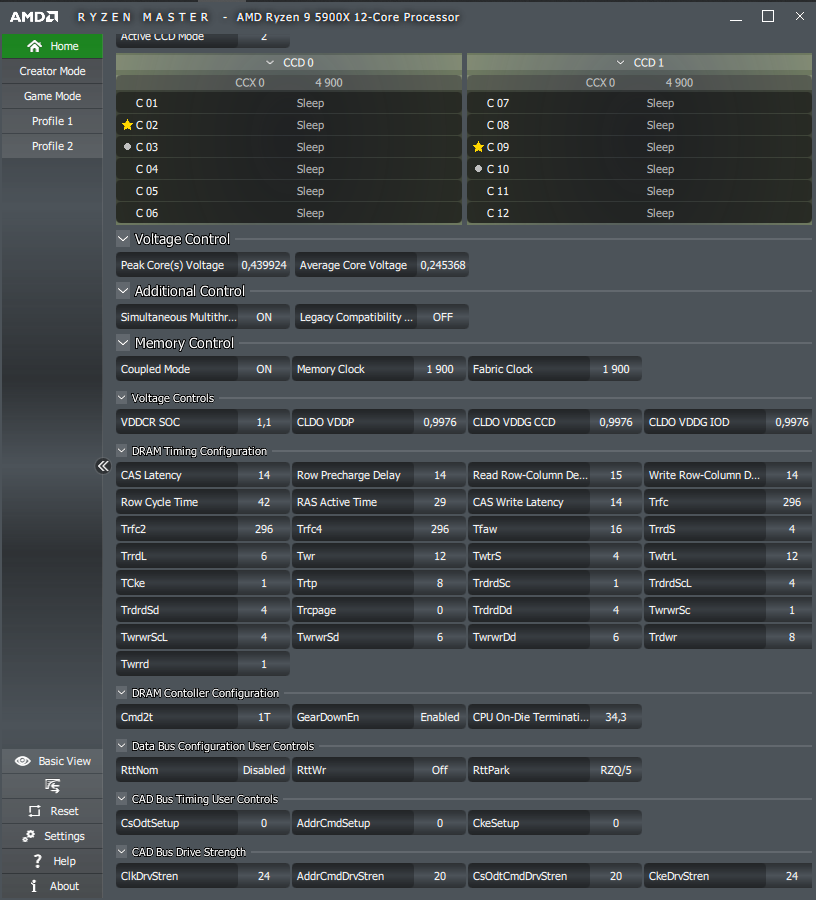816x900 pixels.
Task: Click GearDownEn Enabled value
Action: coord(440,717)
